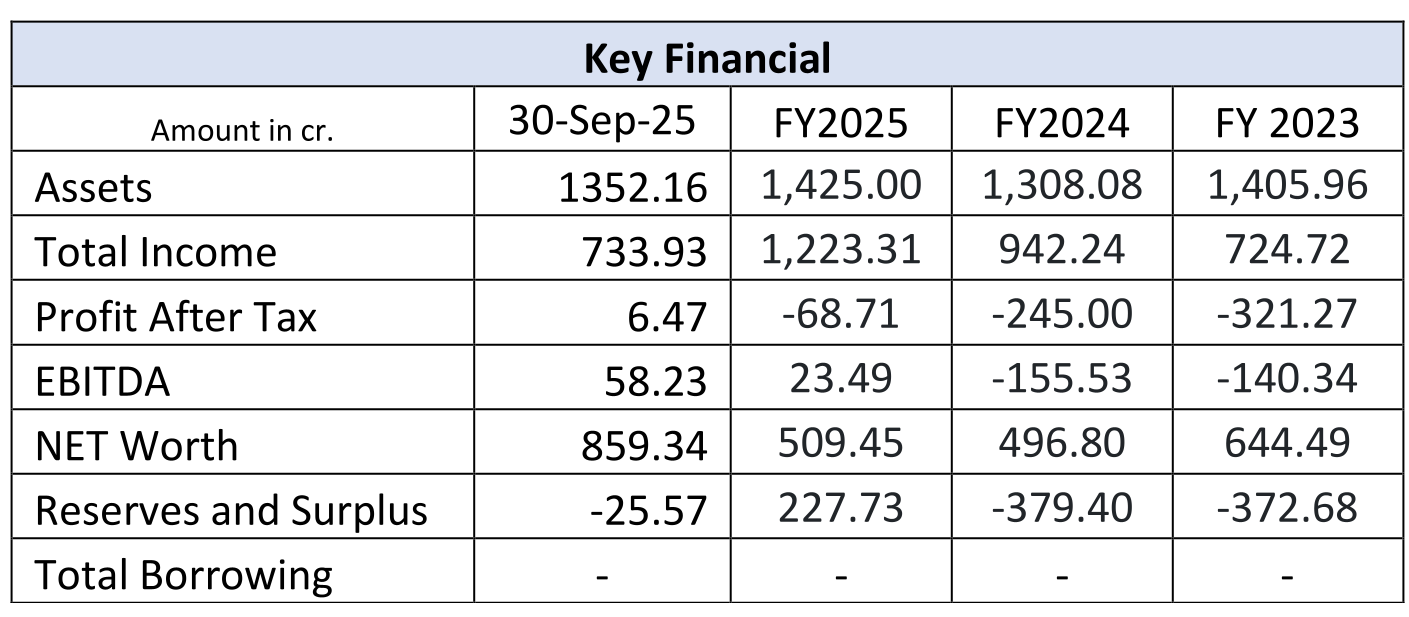Click the FY2024 column header
The height and width of the screenshot is (617, 1409).
click(1062, 123)
